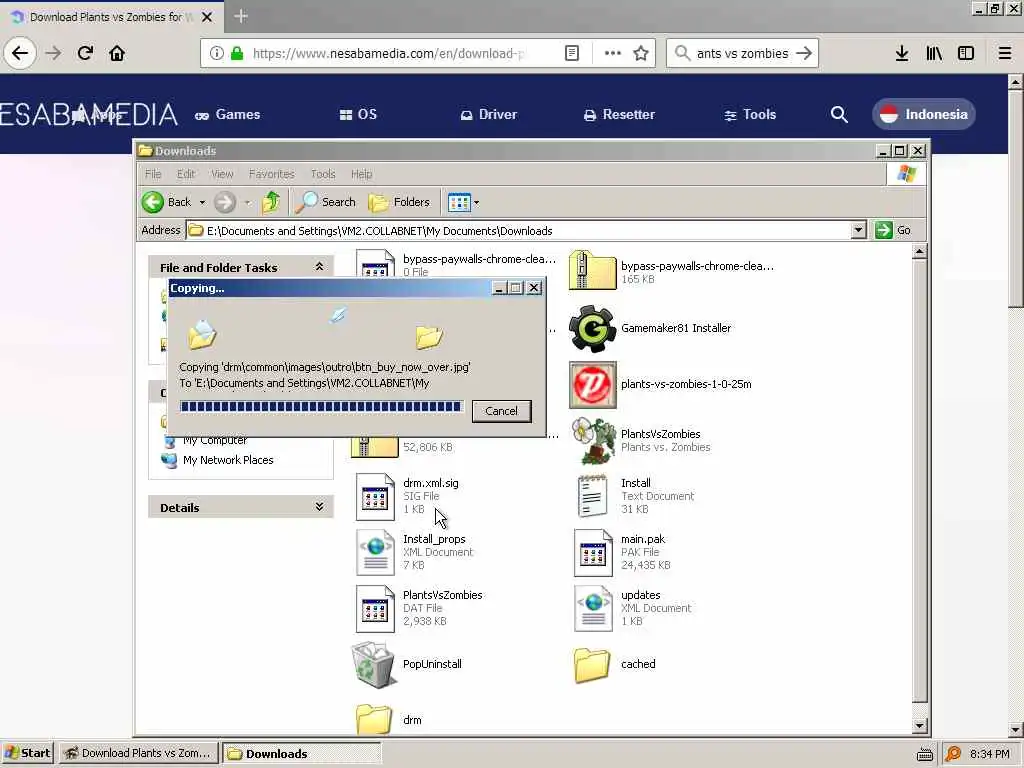Select main.pak file icon
Screen dimensions: 1024x768
click(x=593, y=552)
